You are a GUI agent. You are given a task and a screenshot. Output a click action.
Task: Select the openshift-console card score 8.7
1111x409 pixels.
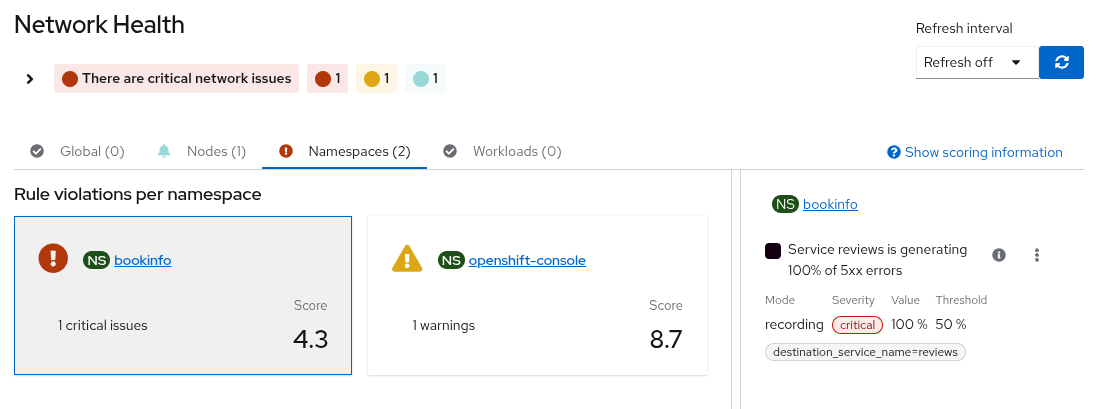[x=666, y=339]
